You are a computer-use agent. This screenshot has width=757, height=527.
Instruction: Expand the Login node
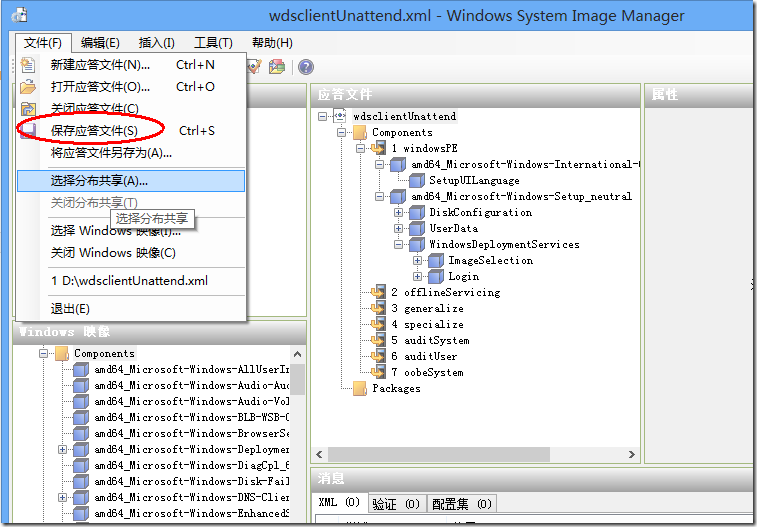click(418, 276)
